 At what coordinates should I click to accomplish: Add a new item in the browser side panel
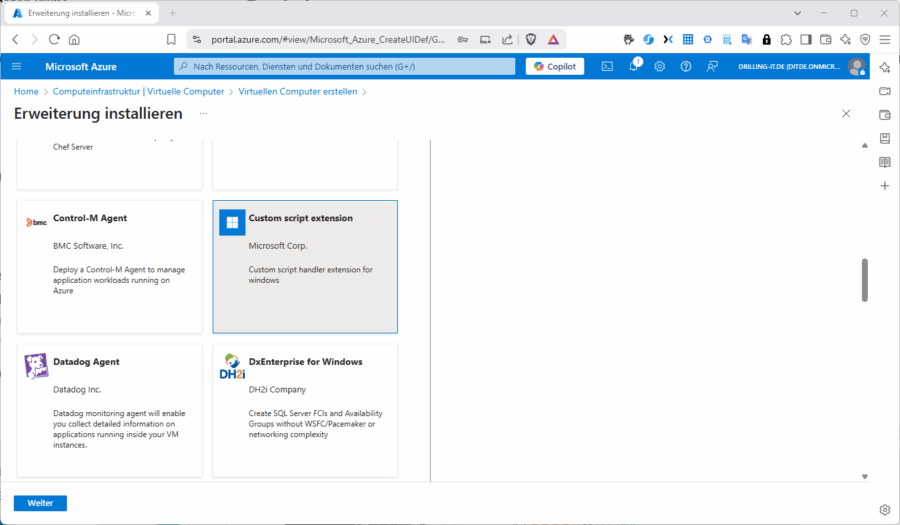[885, 186]
